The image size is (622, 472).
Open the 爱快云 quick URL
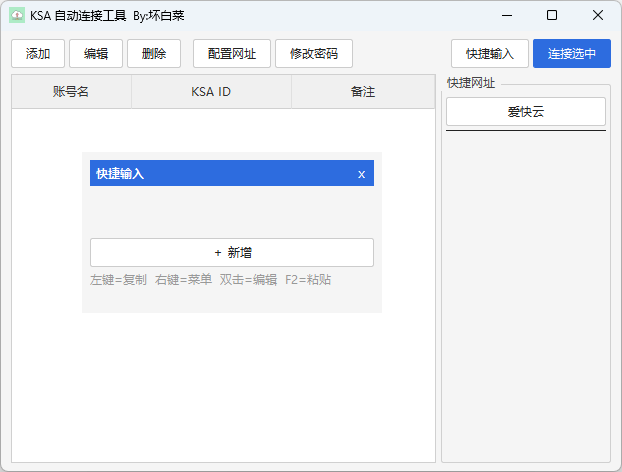(526, 112)
